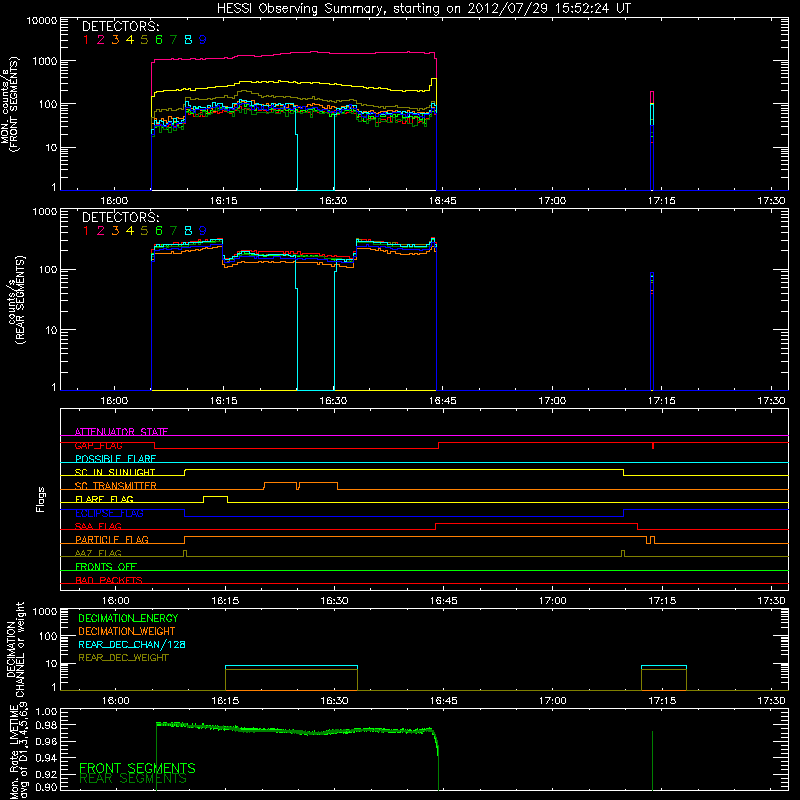Click the counts/s (REAR SEGMENTS) axis title
Screen dimensions: 800x800
coord(16,300)
